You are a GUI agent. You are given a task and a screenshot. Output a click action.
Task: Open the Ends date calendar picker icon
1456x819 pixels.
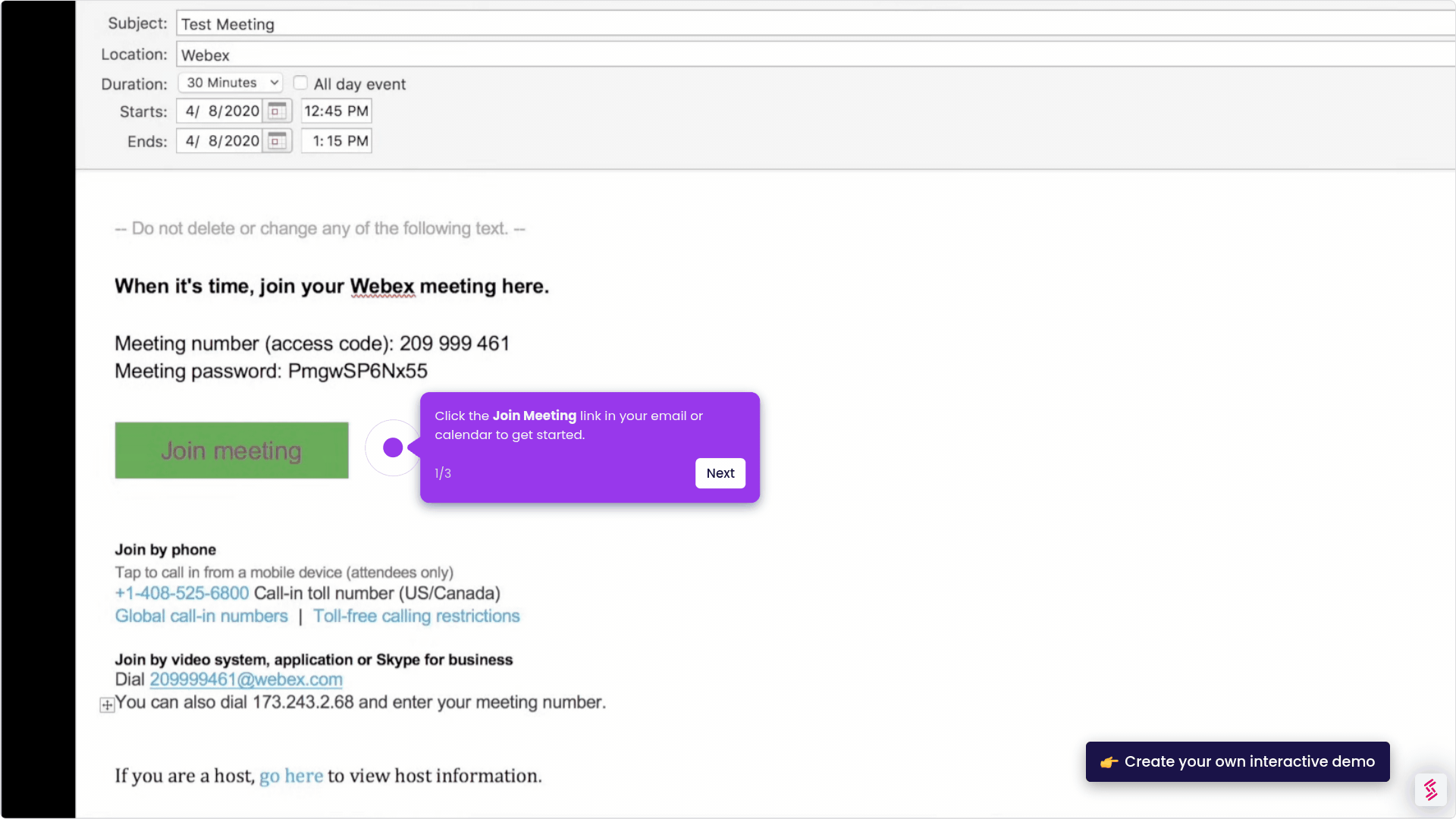click(278, 141)
